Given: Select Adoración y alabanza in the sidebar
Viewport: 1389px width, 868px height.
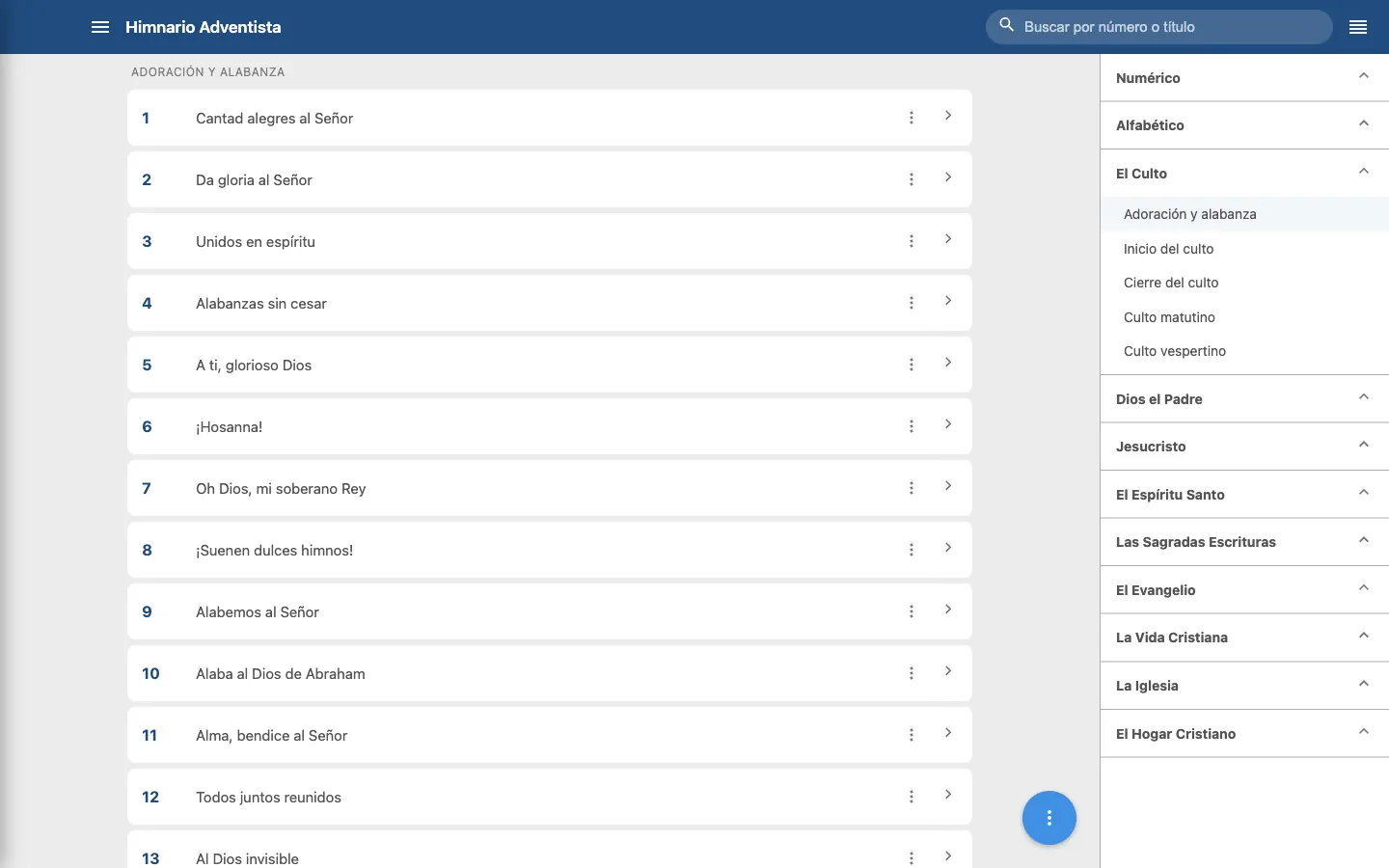Looking at the screenshot, I should [x=1244, y=214].
